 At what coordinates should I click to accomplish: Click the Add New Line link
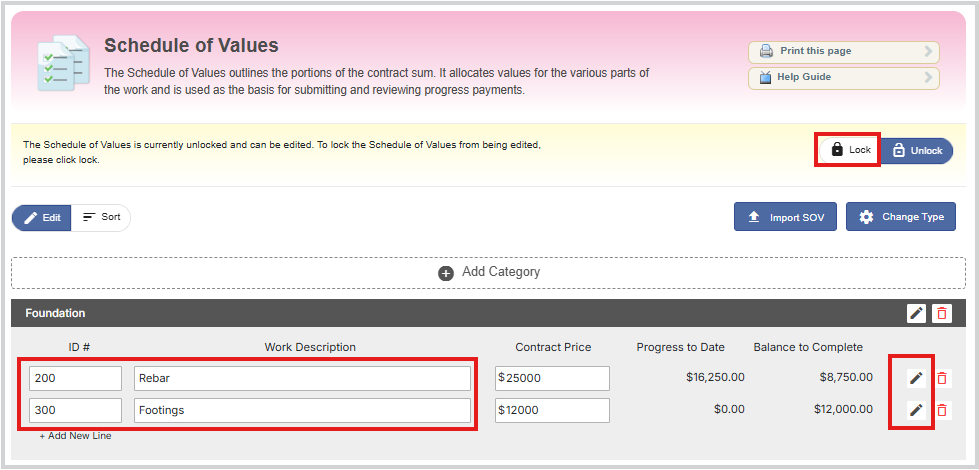pos(76,436)
